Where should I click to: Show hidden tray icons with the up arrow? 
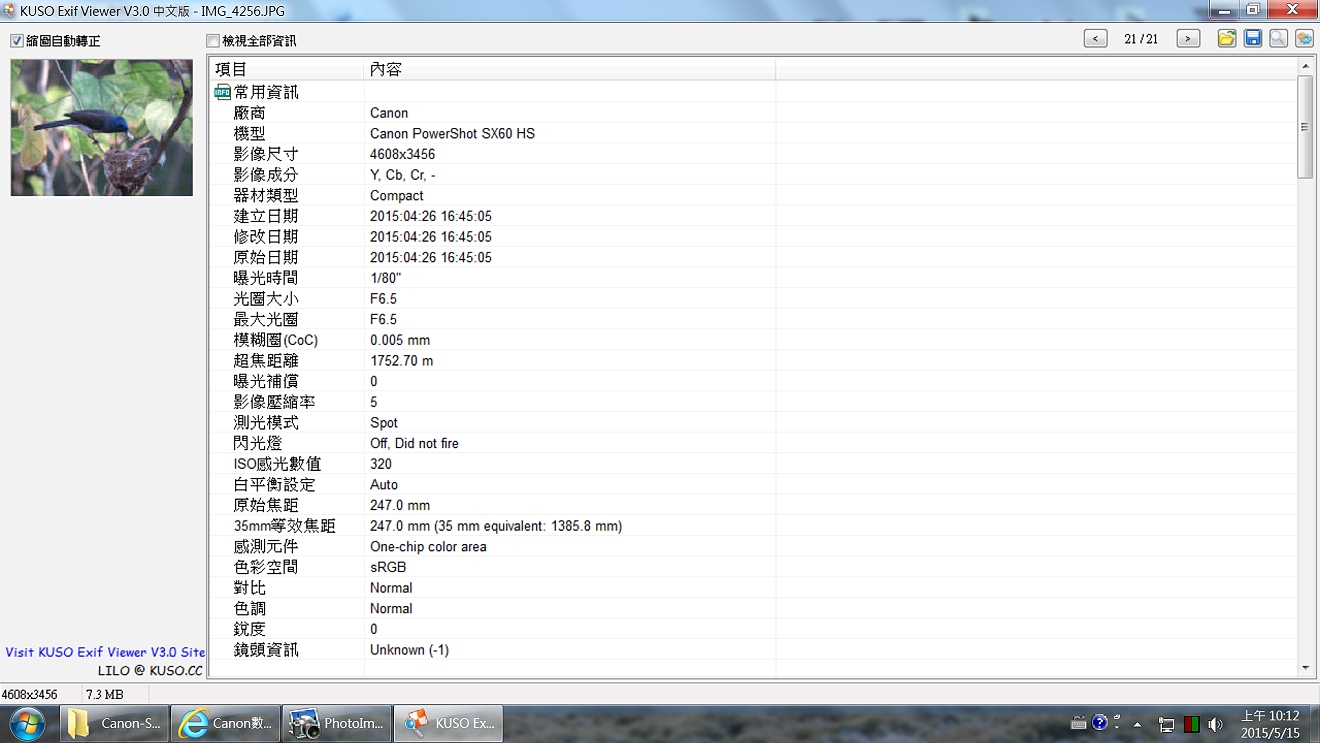[x=1137, y=724]
